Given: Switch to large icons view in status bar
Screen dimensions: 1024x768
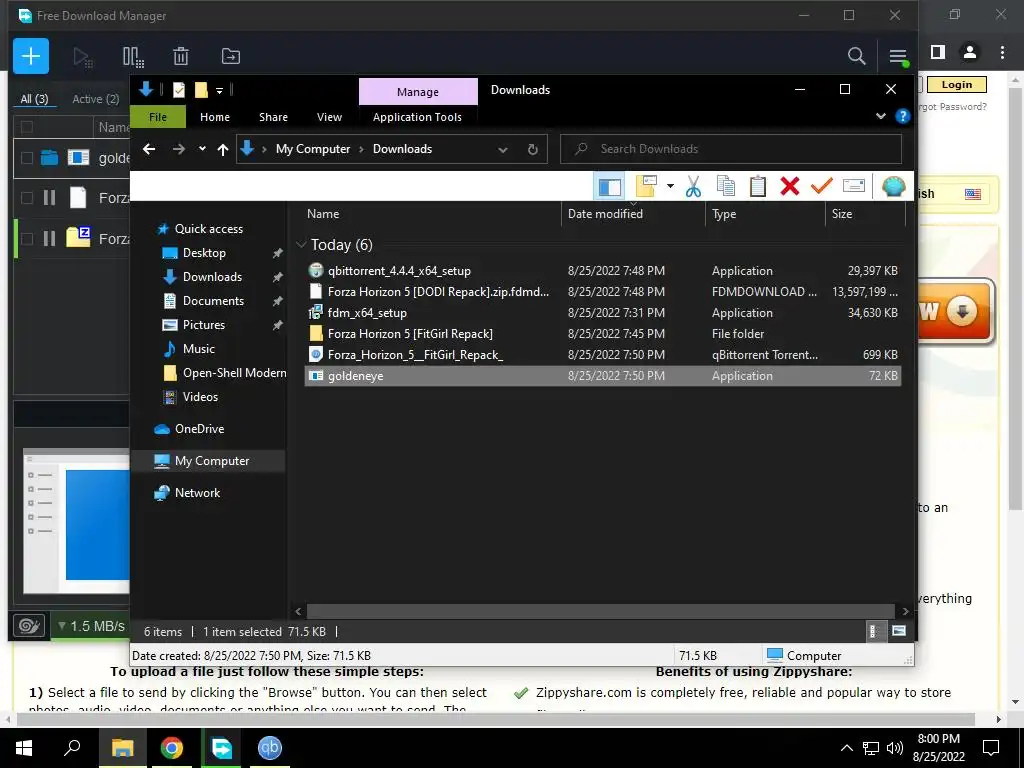Looking at the screenshot, I should (899, 631).
